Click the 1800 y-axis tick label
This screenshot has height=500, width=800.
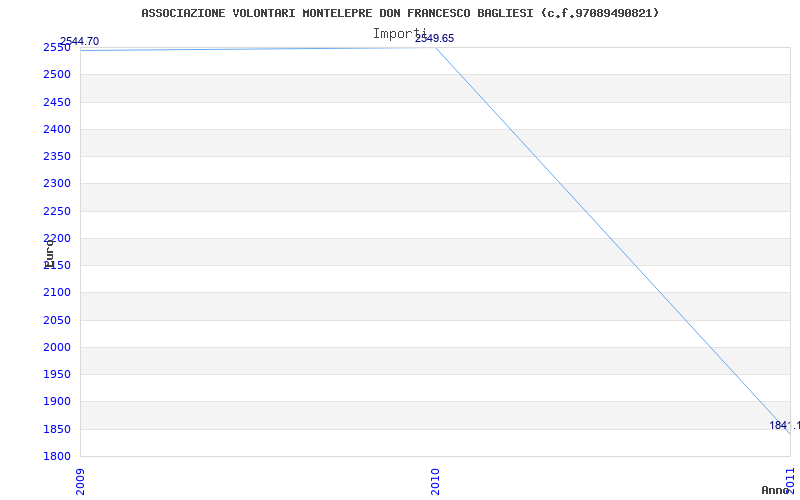click(x=57, y=457)
